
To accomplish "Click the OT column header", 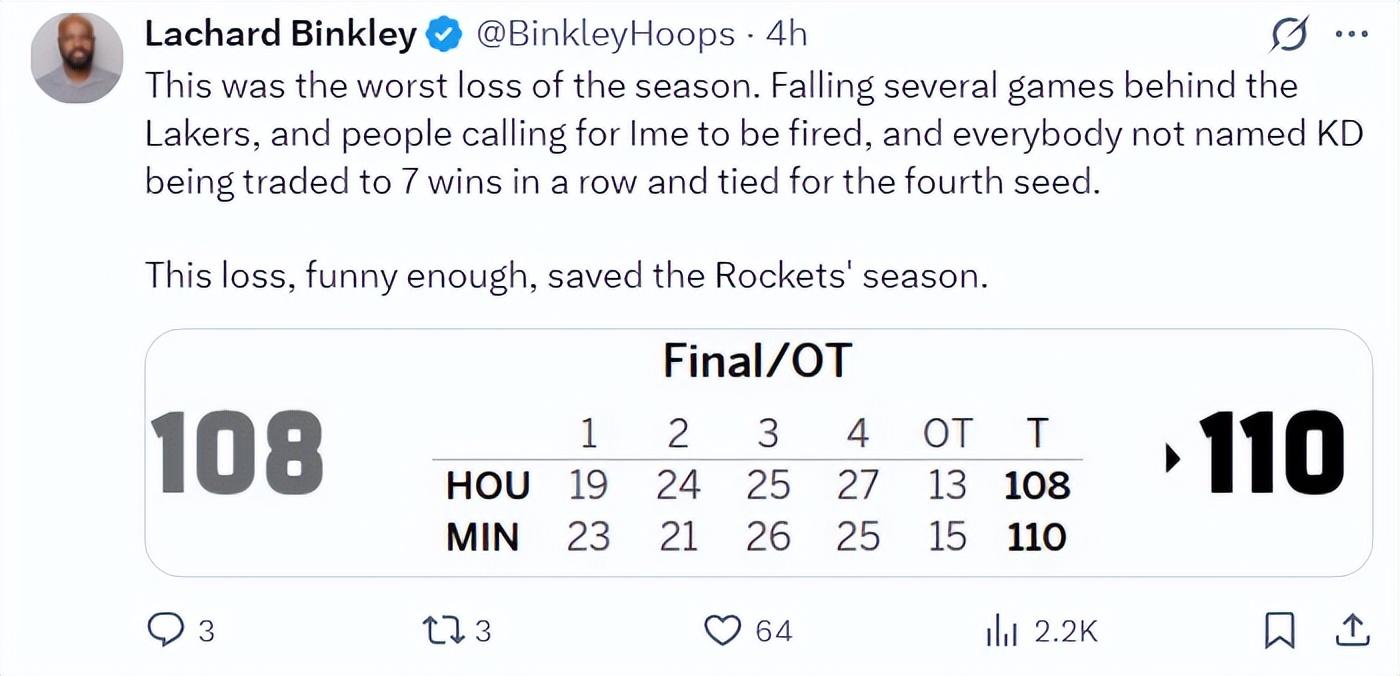I will (946, 434).
